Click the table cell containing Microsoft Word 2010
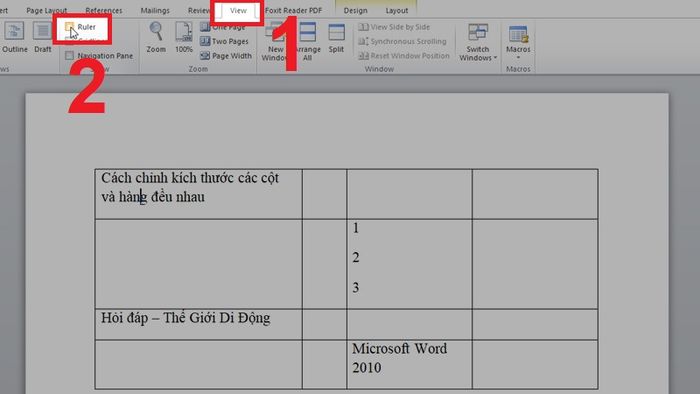Viewport: 700px width, 394px height. (x=409, y=364)
